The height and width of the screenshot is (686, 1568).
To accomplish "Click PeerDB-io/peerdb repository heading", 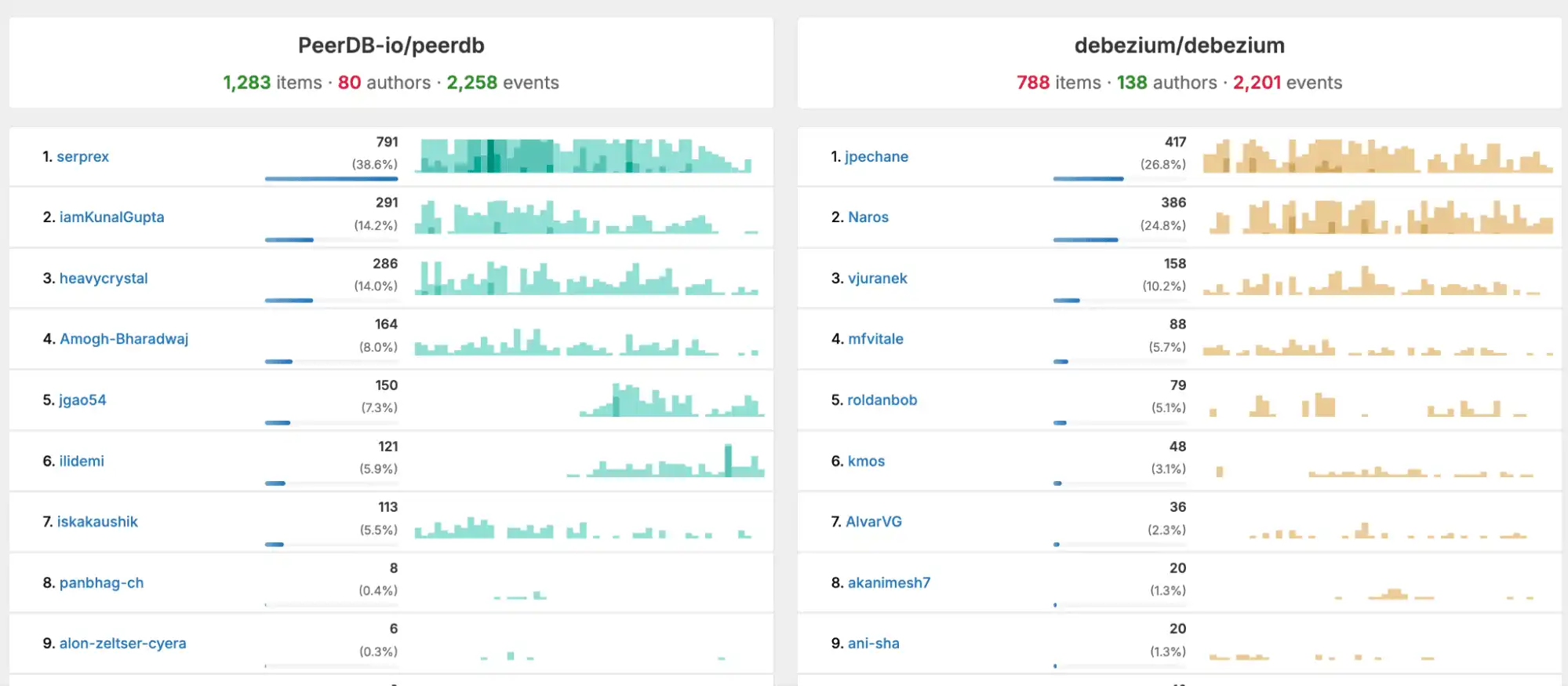I will pyautogui.click(x=391, y=46).
